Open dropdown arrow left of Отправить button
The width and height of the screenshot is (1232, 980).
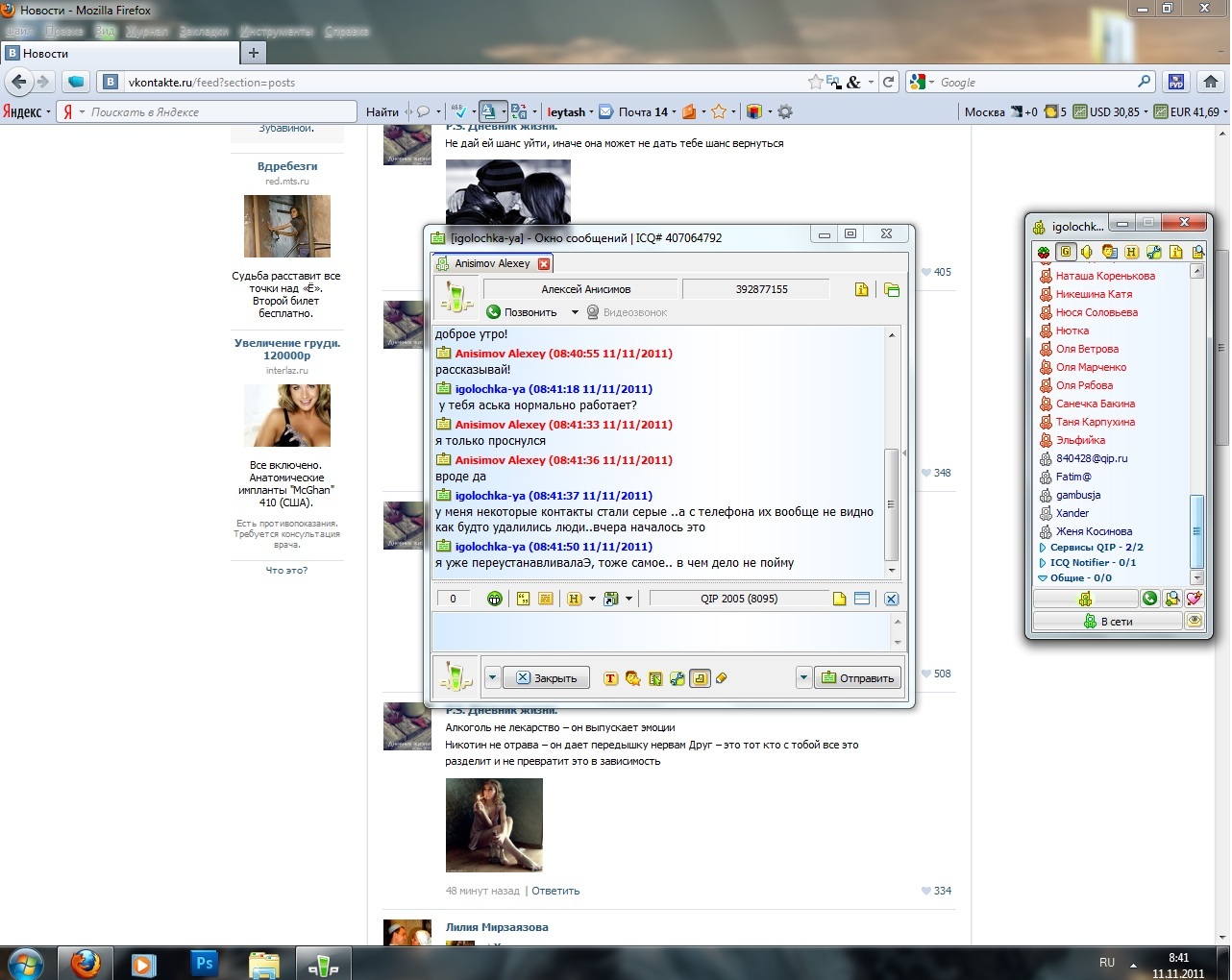point(803,678)
